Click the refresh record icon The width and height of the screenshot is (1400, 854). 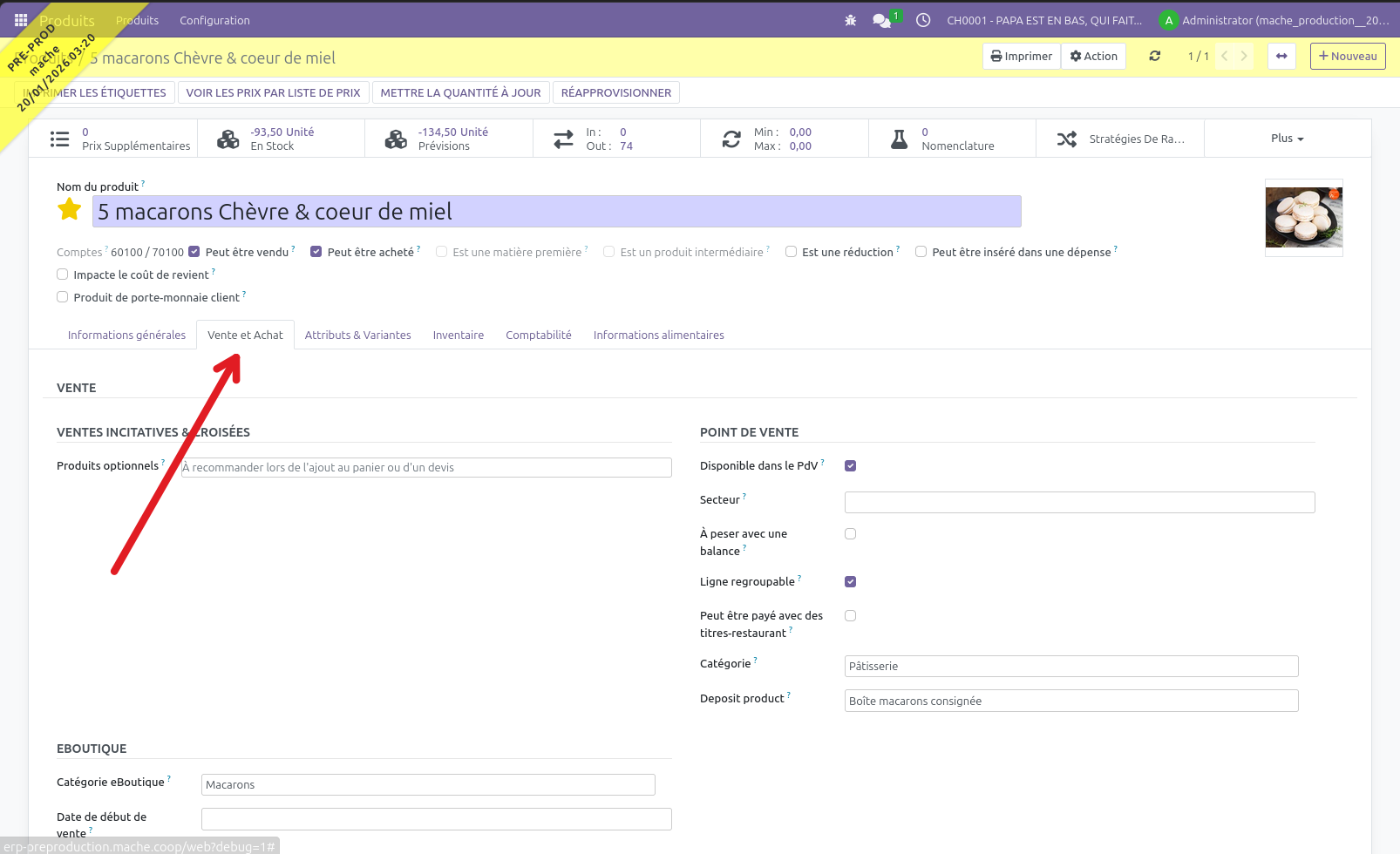pos(1155,56)
